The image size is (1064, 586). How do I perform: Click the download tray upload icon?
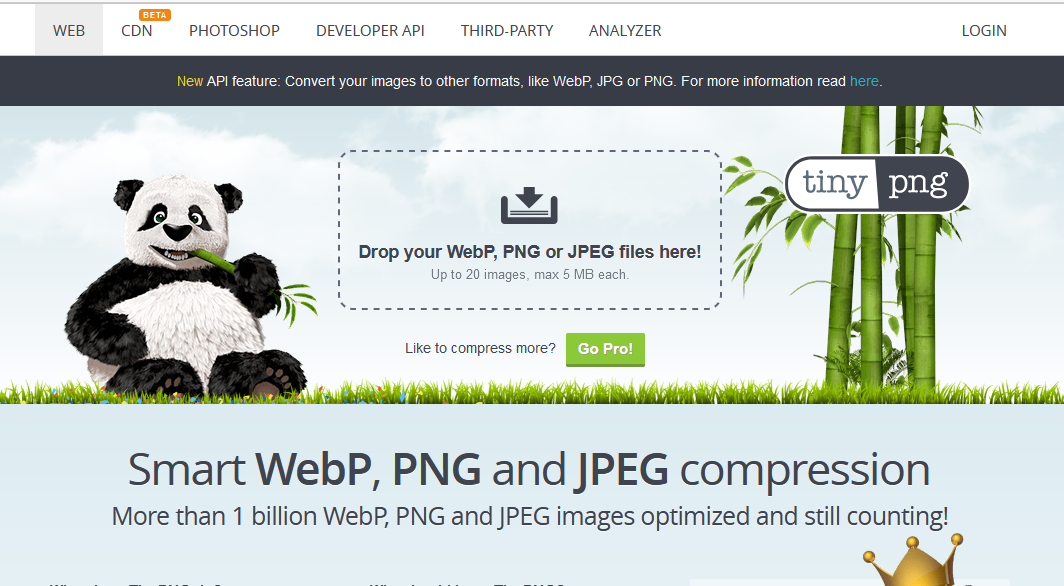coord(529,206)
